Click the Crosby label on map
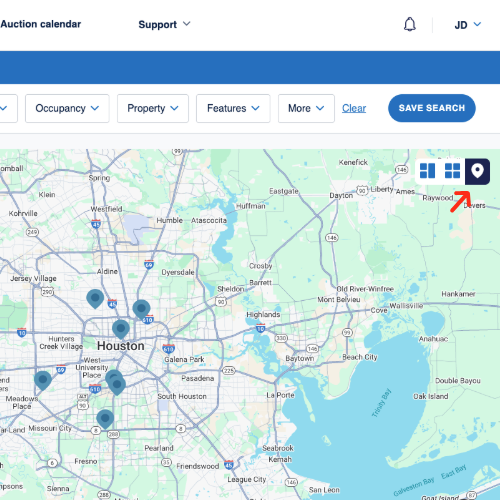This screenshot has width=500, height=500. point(261,266)
